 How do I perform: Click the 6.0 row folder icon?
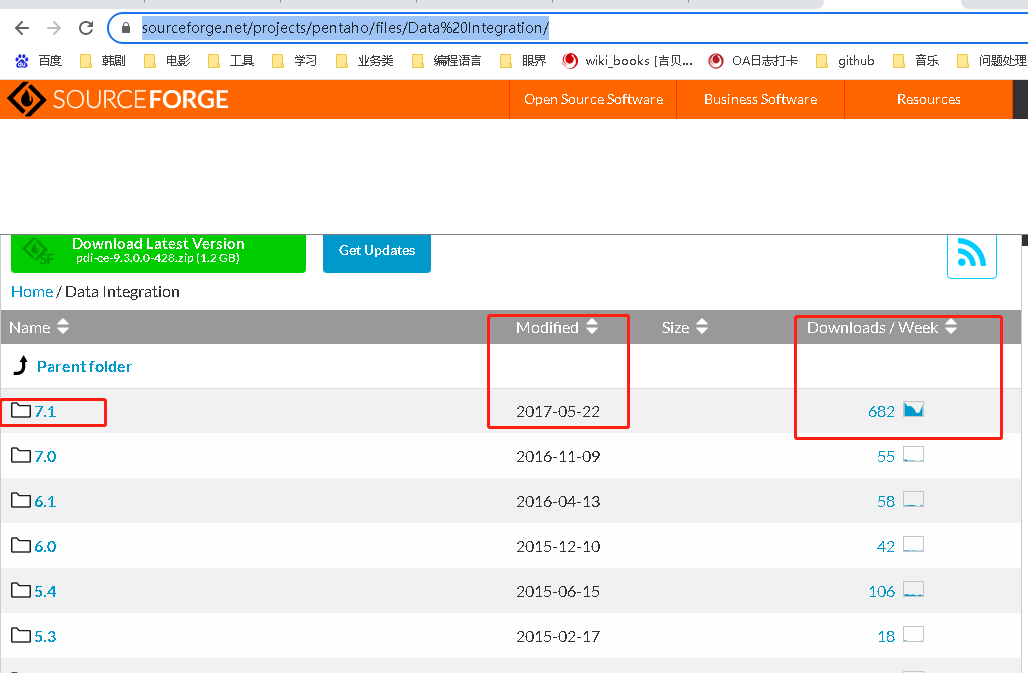[21, 545]
